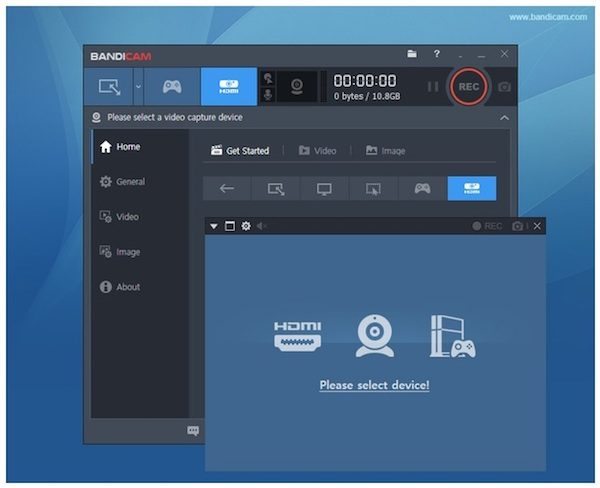Select game recording mode in top toolbar
Viewport: 600px width, 488px height.
[172, 87]
